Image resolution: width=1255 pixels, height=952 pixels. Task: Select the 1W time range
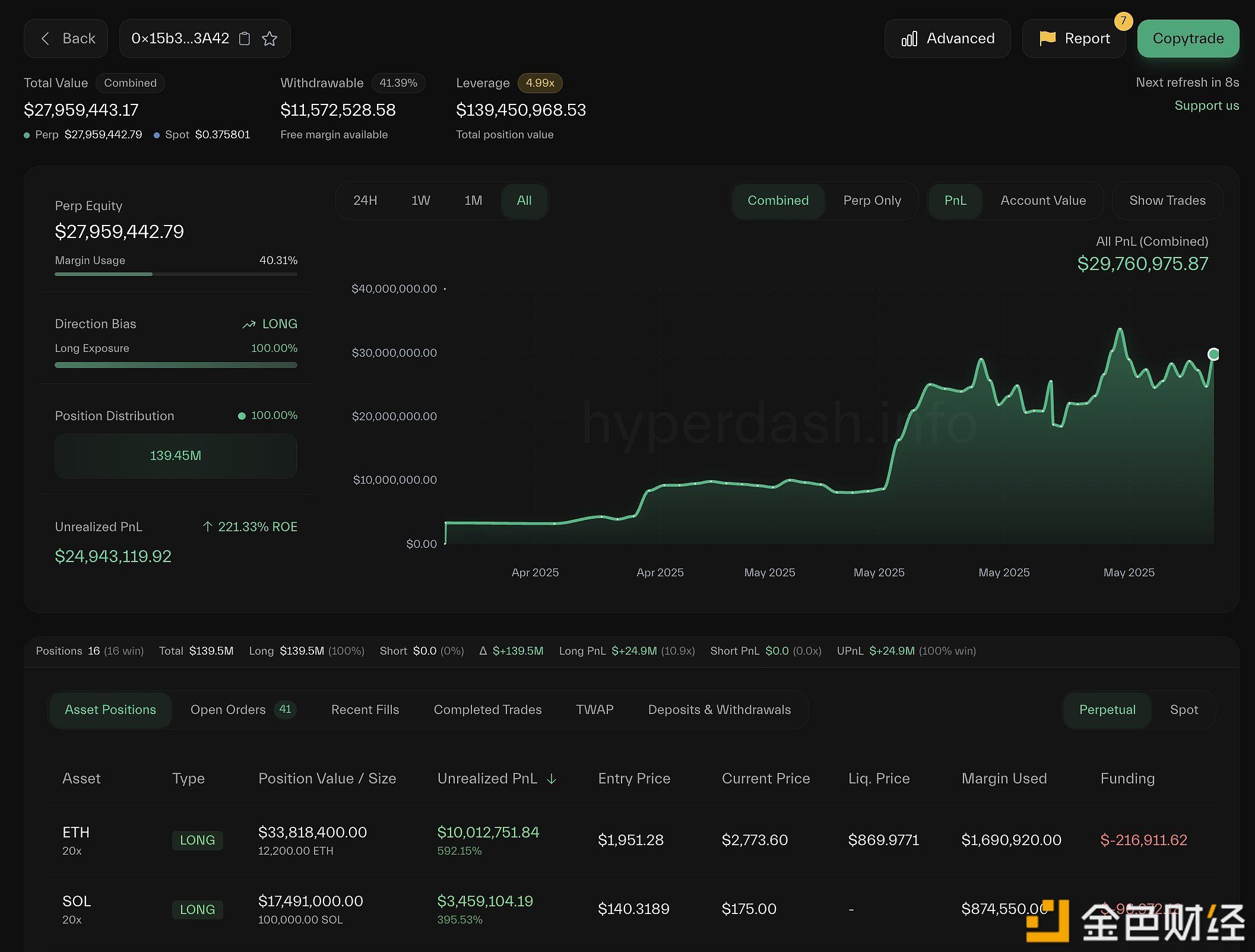point(420,201)
